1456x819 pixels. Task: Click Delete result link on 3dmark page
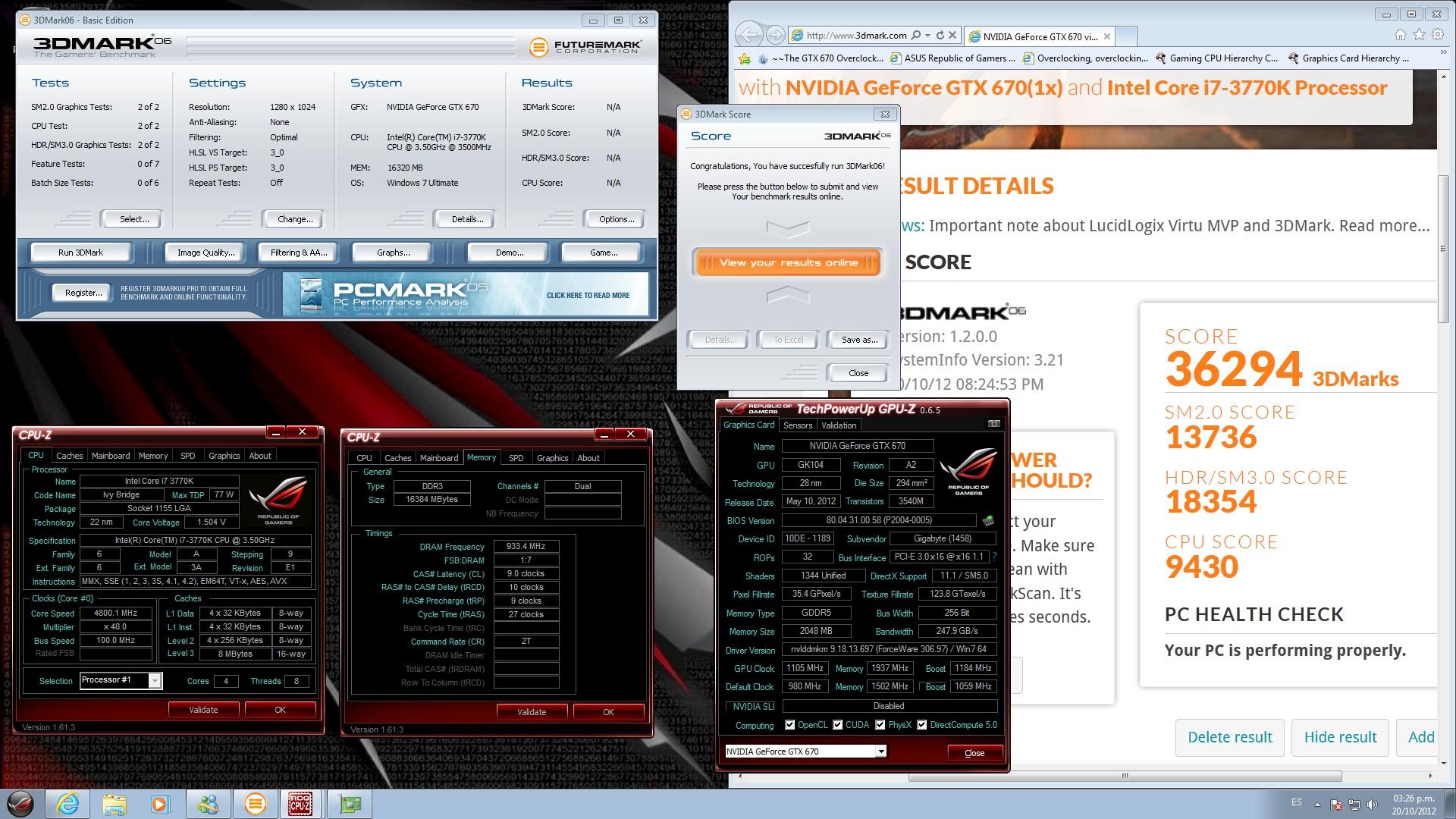(1229, 737)
